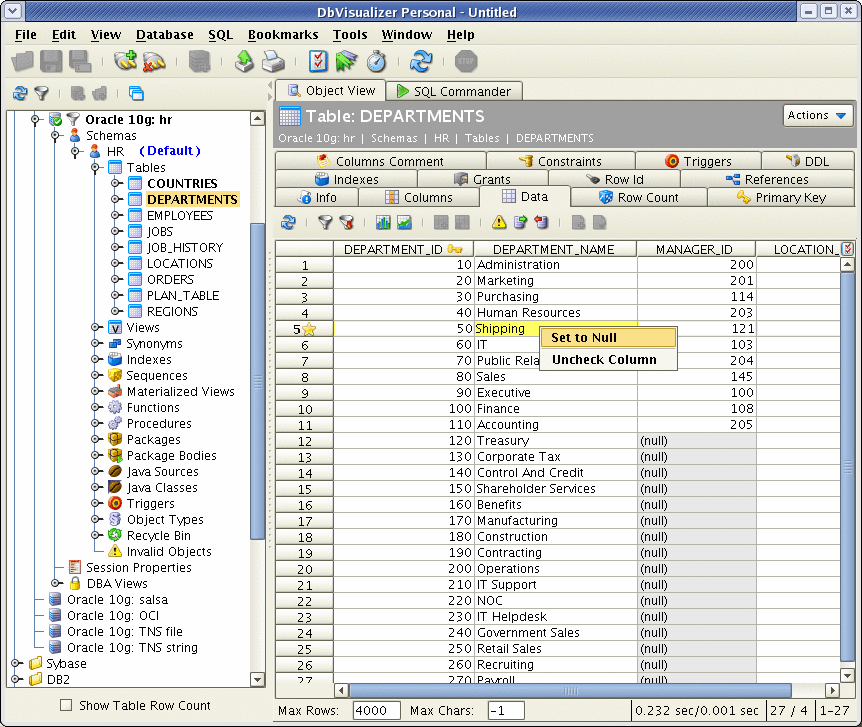The height and width of the screenshot is (727, 862).
Task: Click the yellow warning icon in grid toolbar
Action: (499, 222)
